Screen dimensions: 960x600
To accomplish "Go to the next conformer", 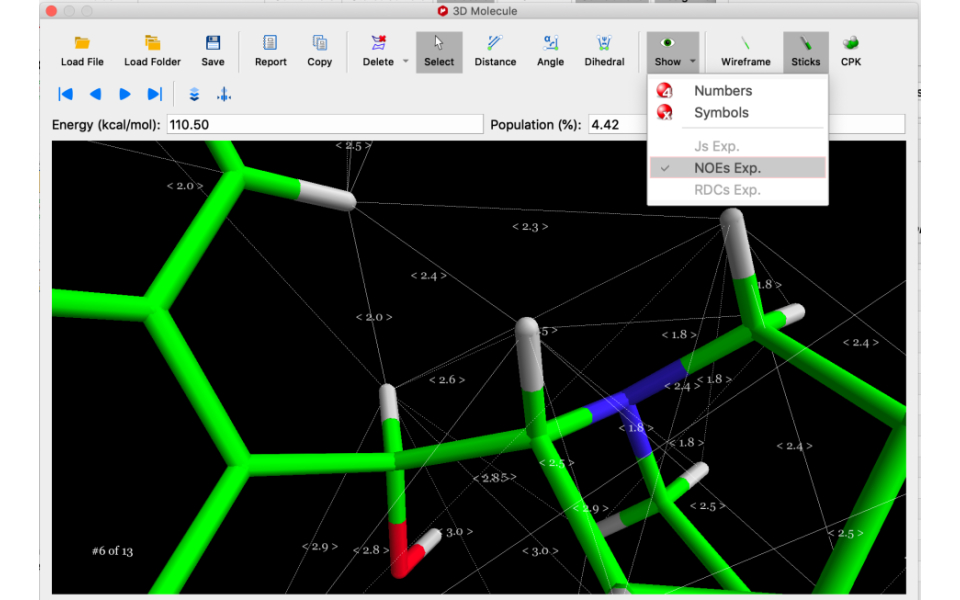I will 125,94.
